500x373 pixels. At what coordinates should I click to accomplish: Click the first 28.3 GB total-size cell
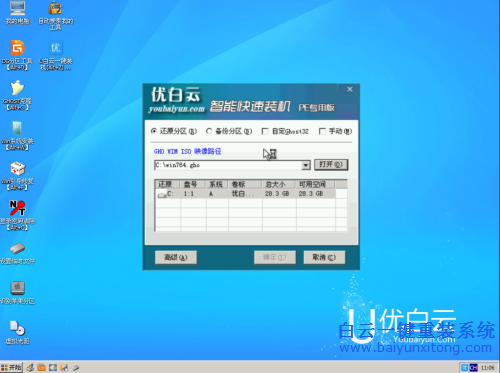pyautogui.click(x=277, y=194)
